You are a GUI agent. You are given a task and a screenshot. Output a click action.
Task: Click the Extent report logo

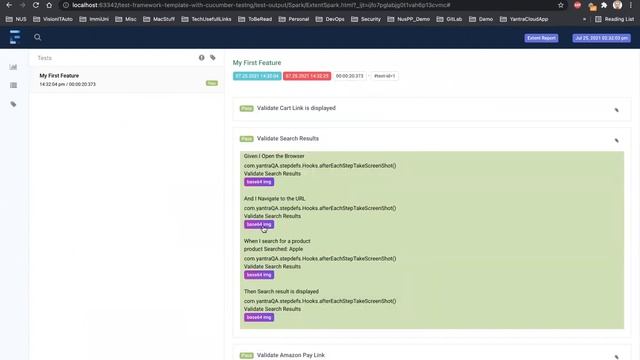15,37
